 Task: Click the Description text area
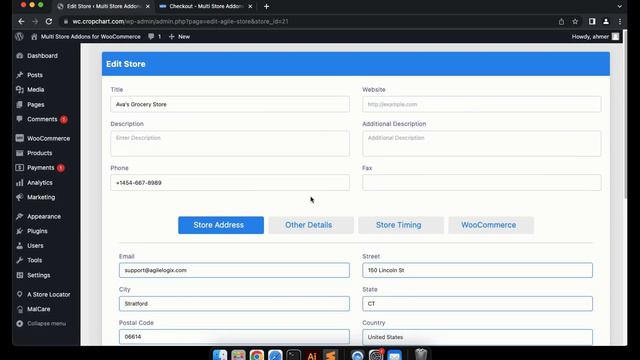(230, 143)
